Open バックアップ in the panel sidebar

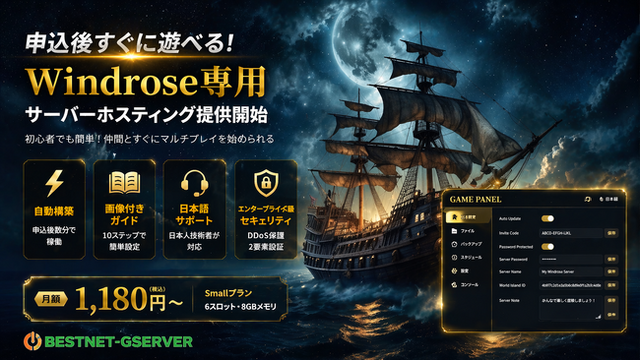point(467,244)
